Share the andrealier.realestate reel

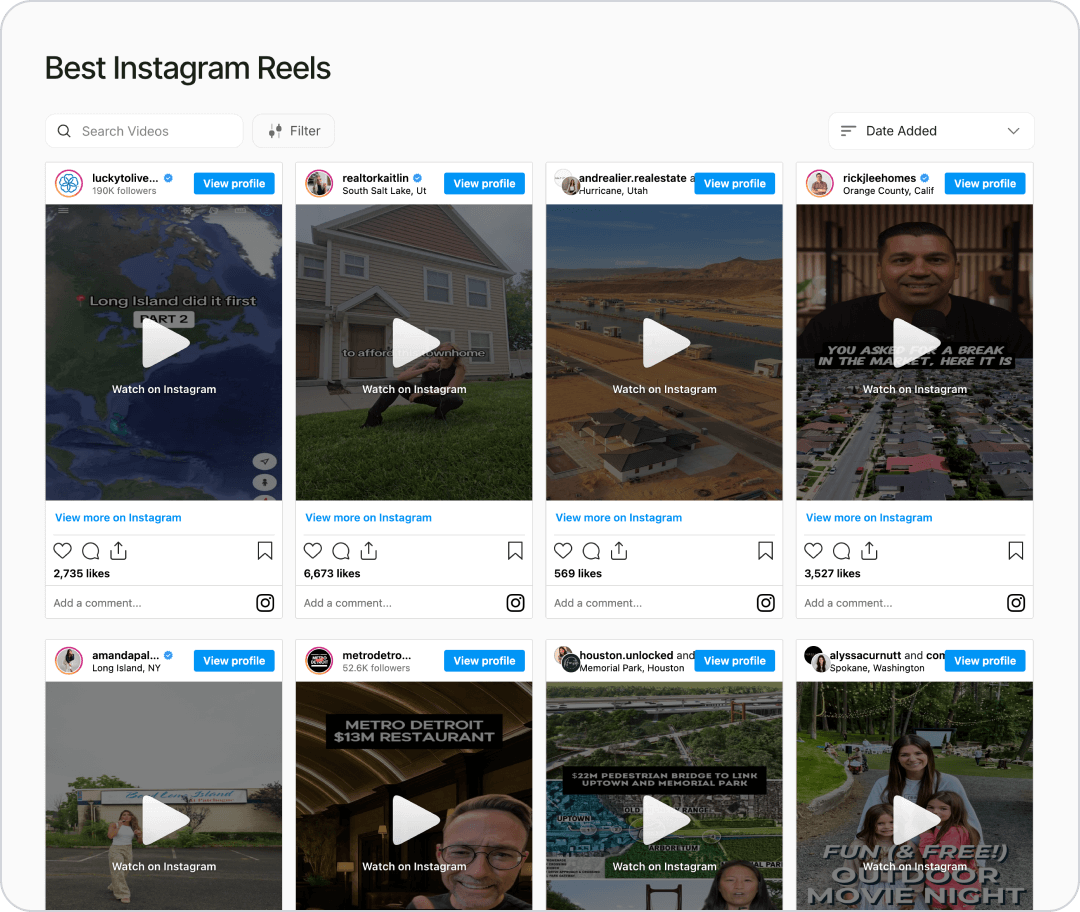coord(619,550)
